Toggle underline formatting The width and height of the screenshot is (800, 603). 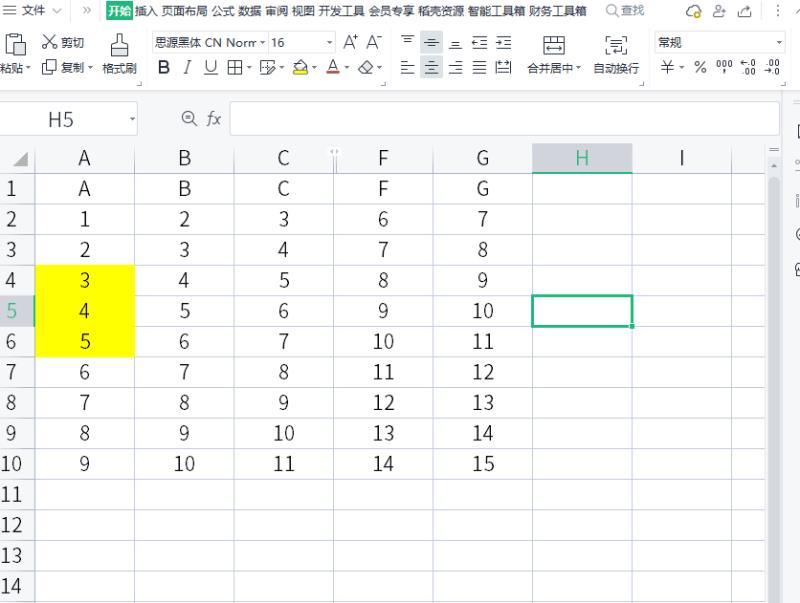(x=210, y=67)
